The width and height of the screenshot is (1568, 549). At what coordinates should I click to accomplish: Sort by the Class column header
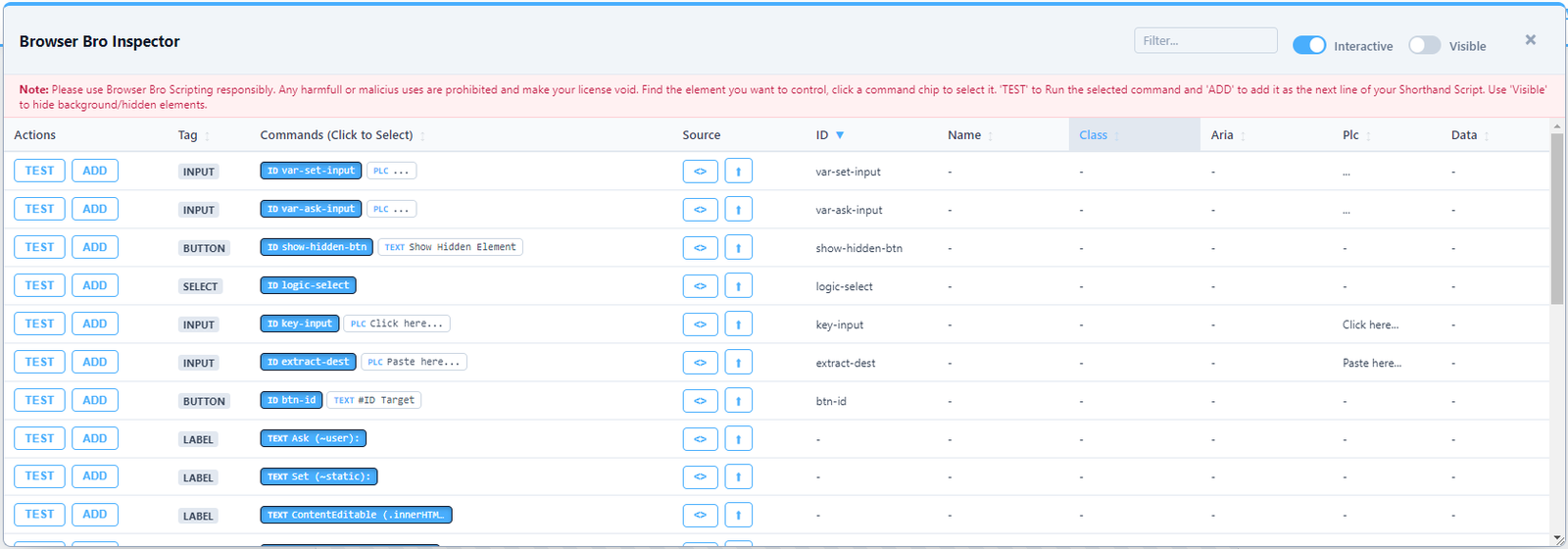click(1094, 135)
